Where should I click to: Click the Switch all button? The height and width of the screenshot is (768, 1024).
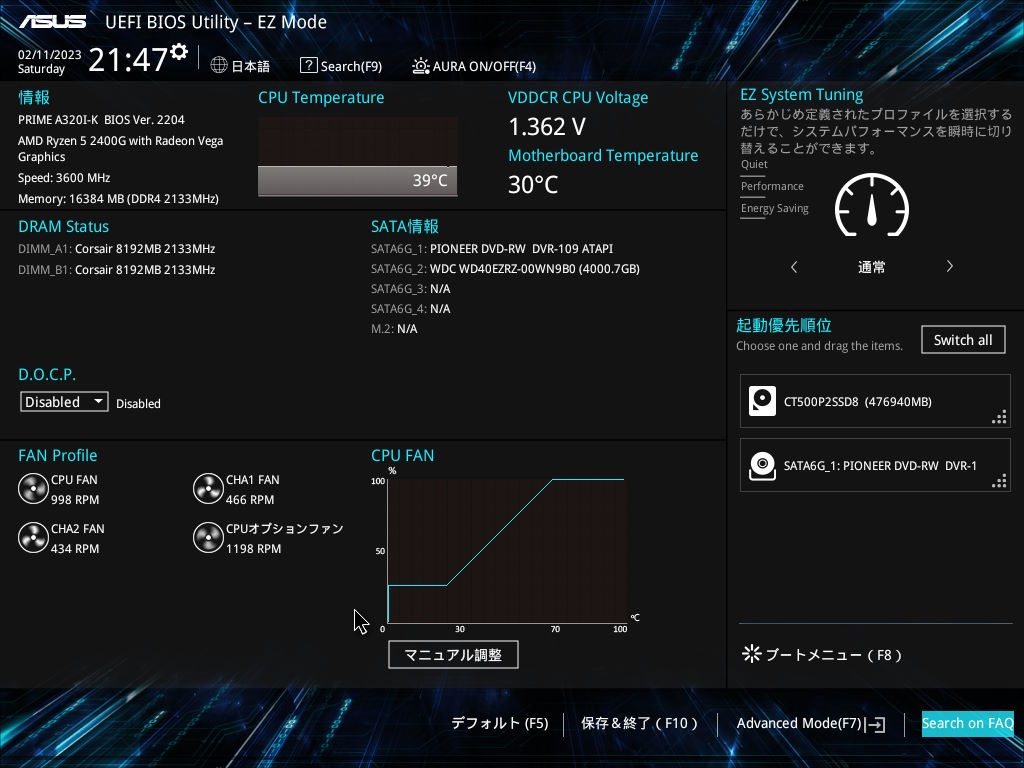point(963,340)
